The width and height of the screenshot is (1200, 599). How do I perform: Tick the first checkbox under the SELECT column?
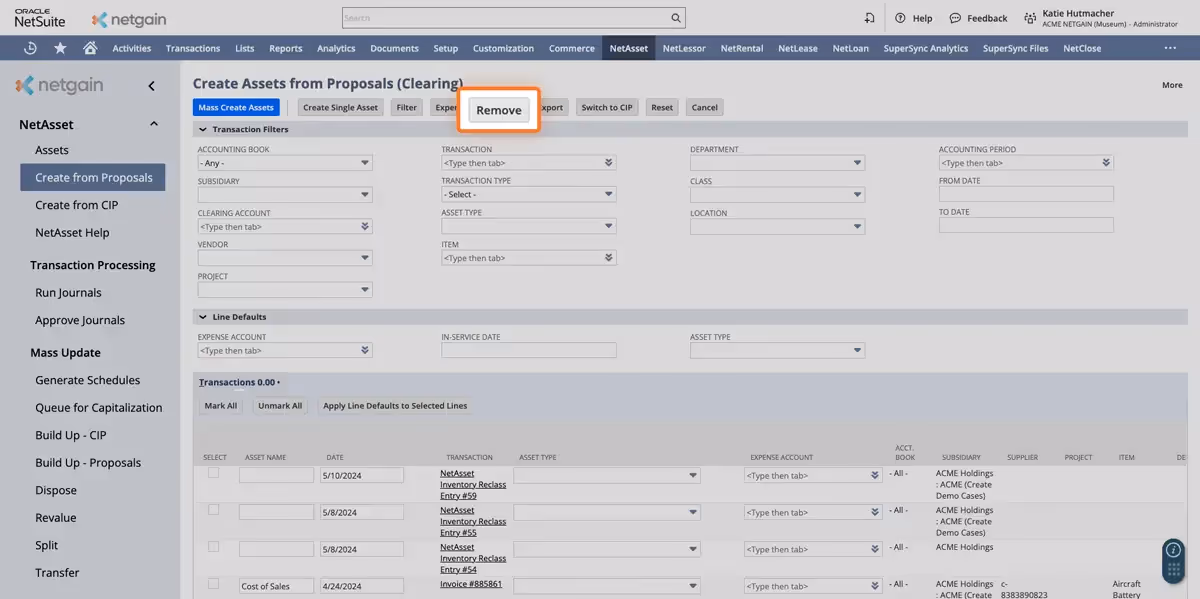[x=213, y=474]
